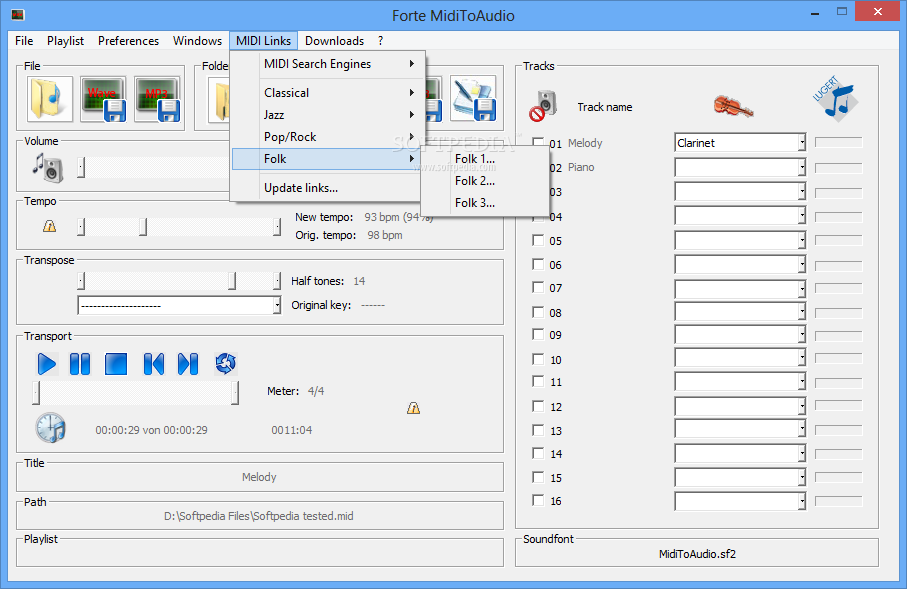Viewport: 907px width, 589px height.
Task: Open instrument dropdown for track 05
Action: [802, 240]
